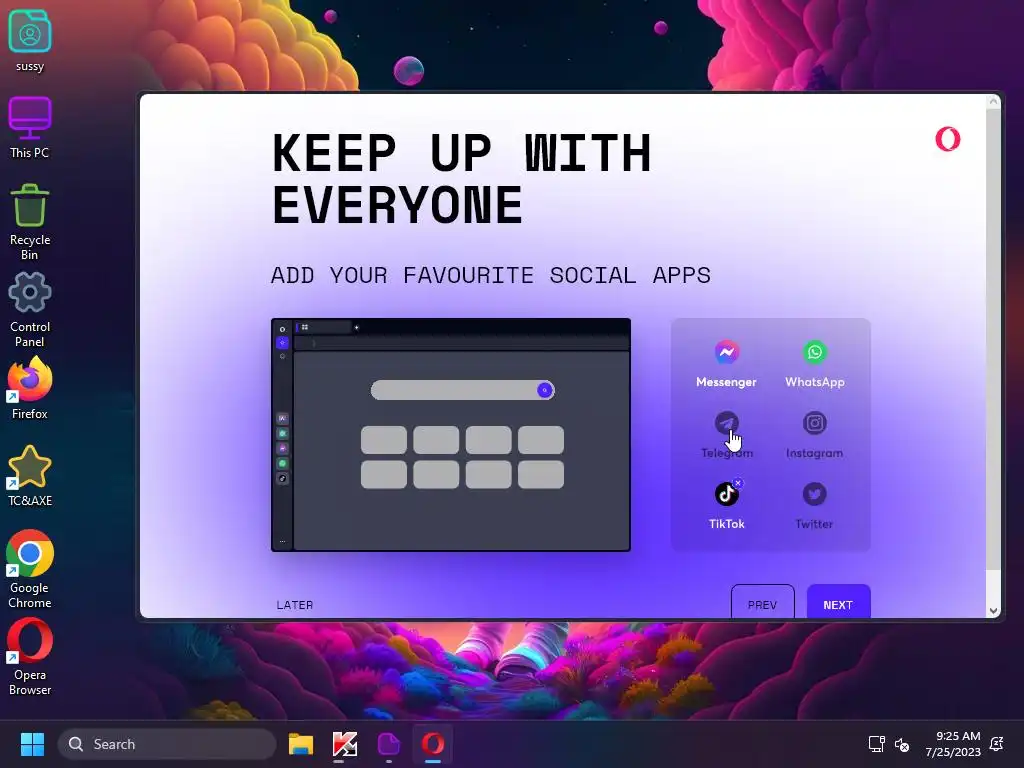Open File Explorer from the taskbar

click(x=301, y=744)
